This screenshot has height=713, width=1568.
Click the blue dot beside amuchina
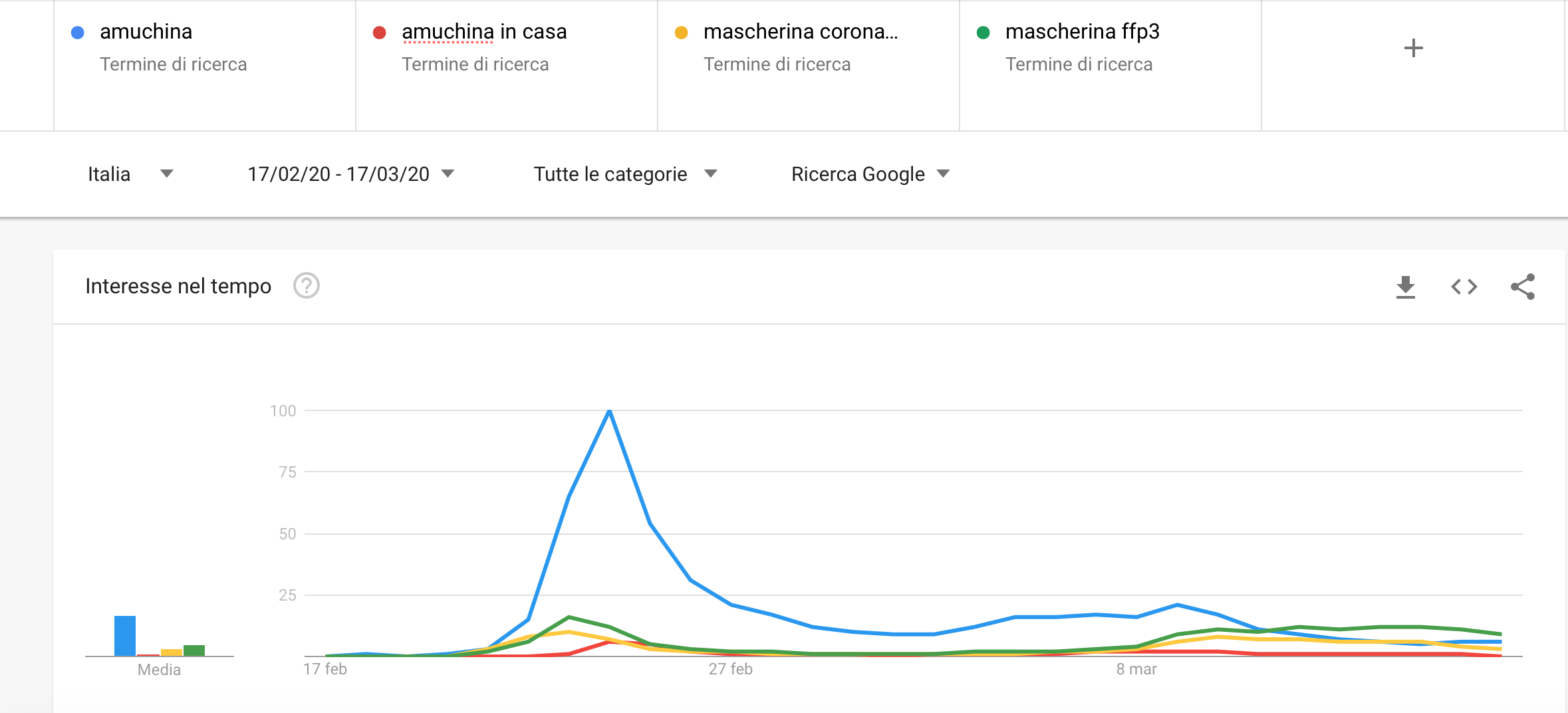pyautogui.click(x=78, y=32)
